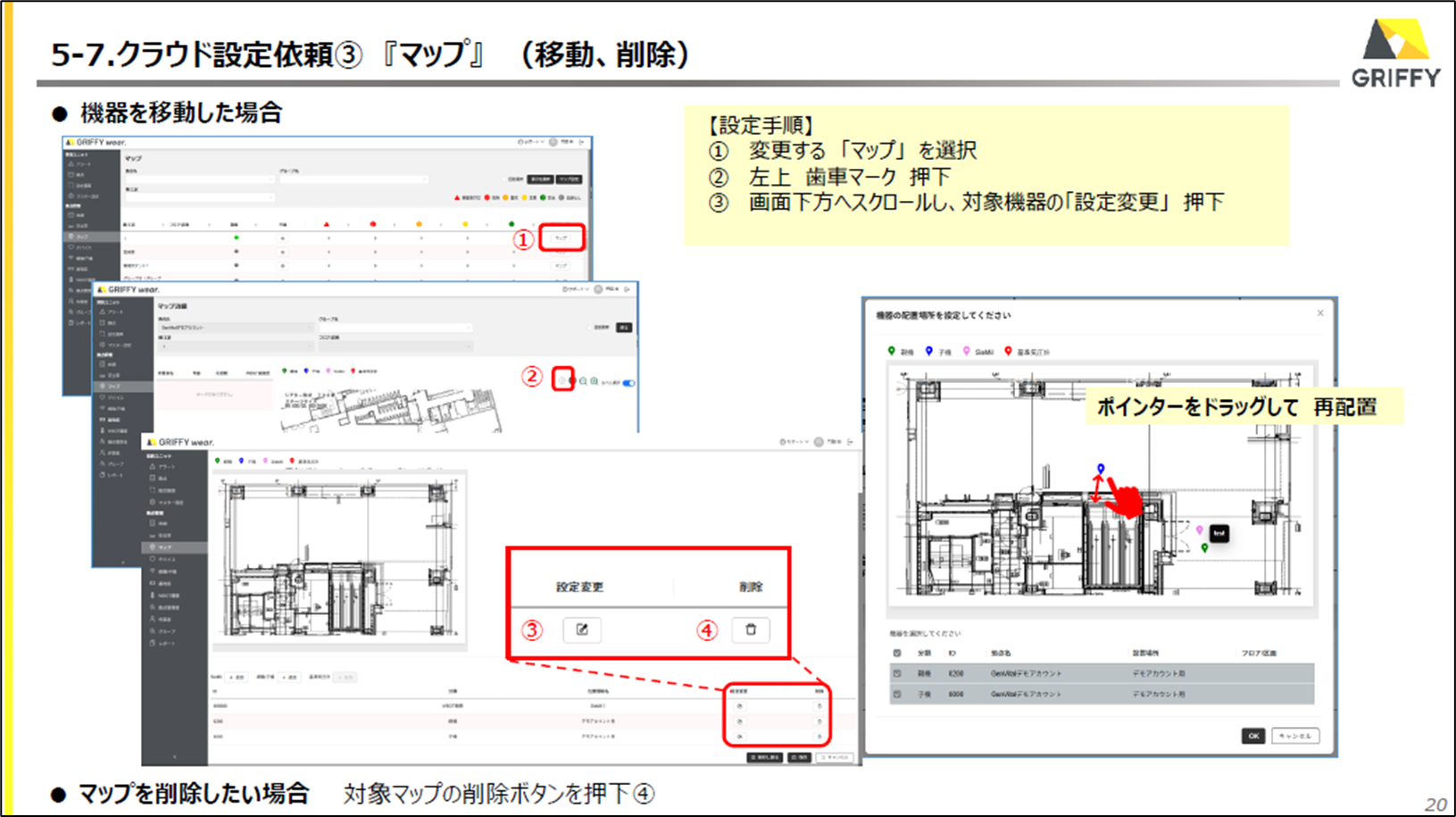Click the マップ button highlighted as step ①

562,238
